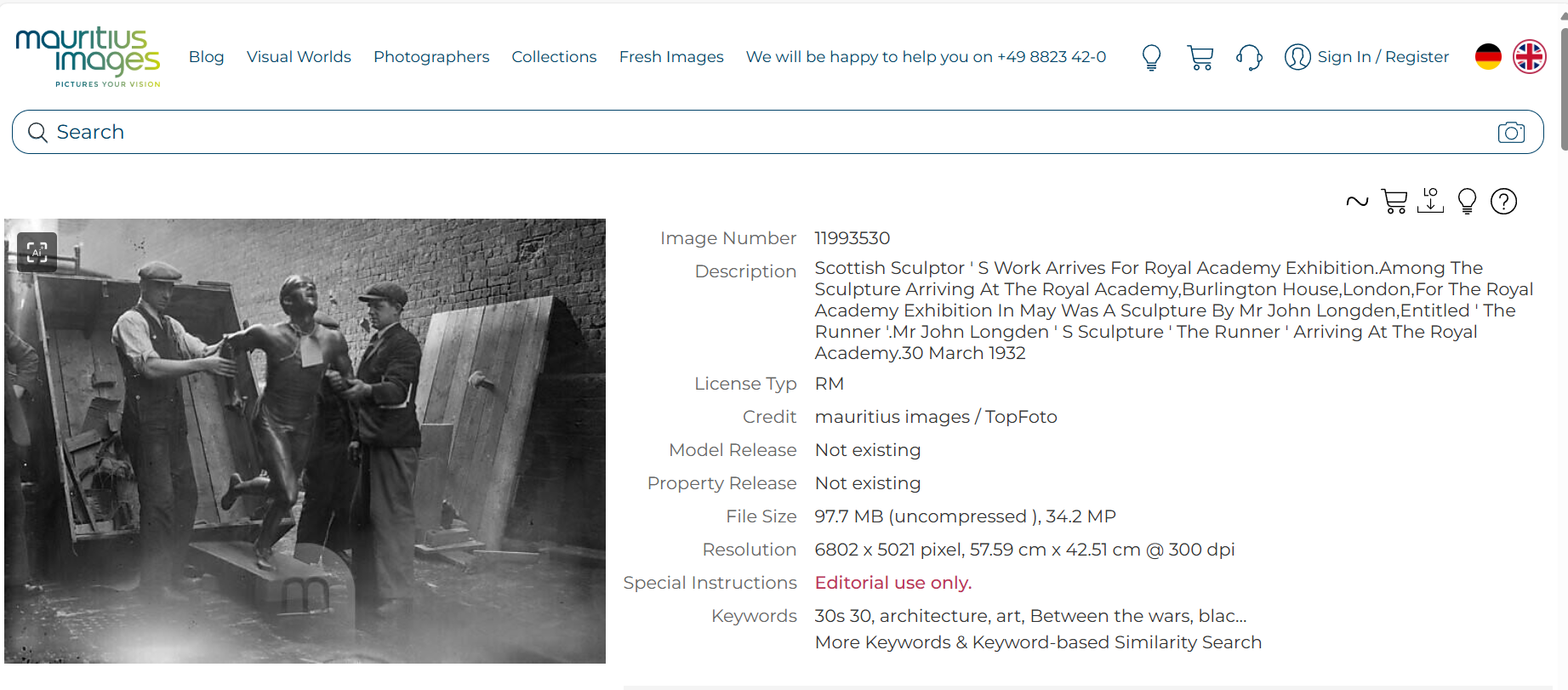
Task: Open the Collections menu
Action: tap(554, 57)
